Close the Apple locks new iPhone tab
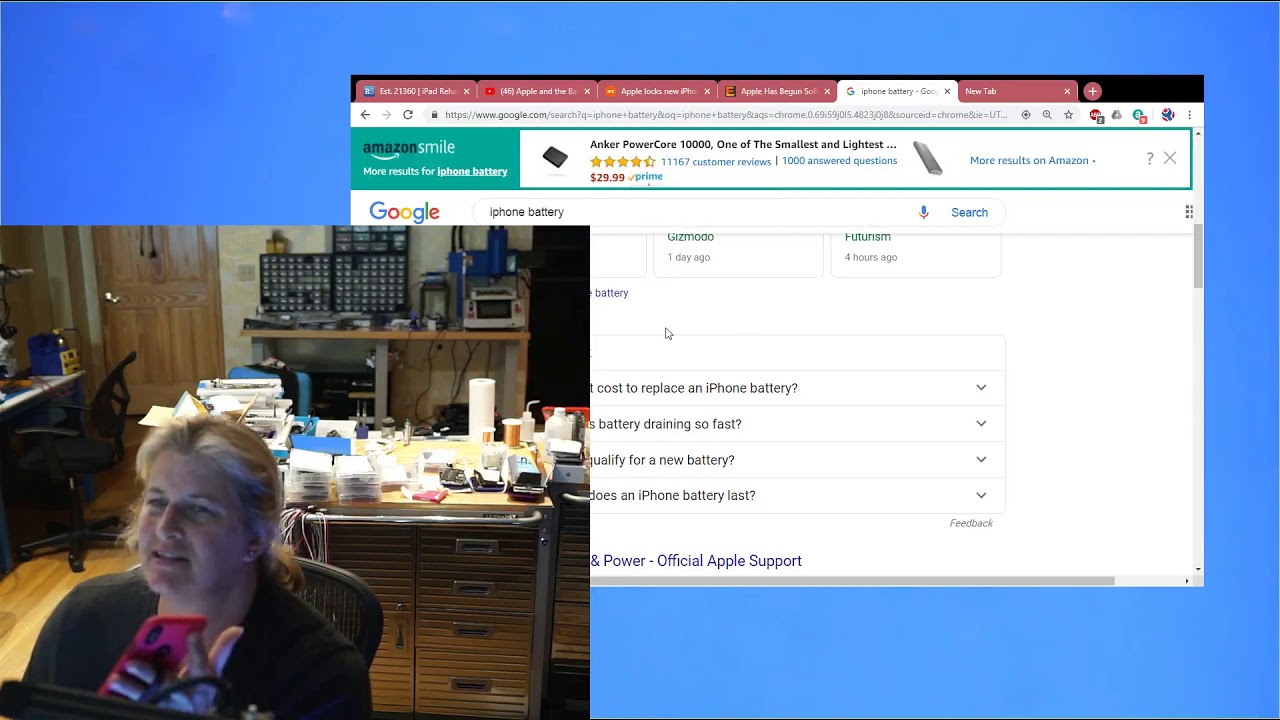Image resolution: width=1280 pixels, height=720 pixels. click(707, 91)
